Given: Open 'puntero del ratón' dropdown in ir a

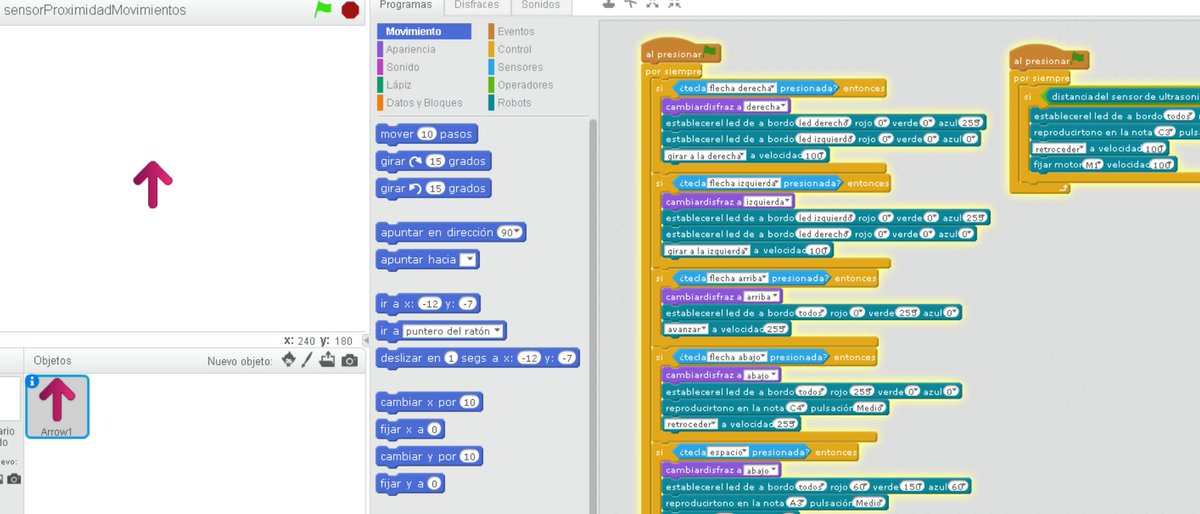Looking at the screenshot, I should pos(455,331).
